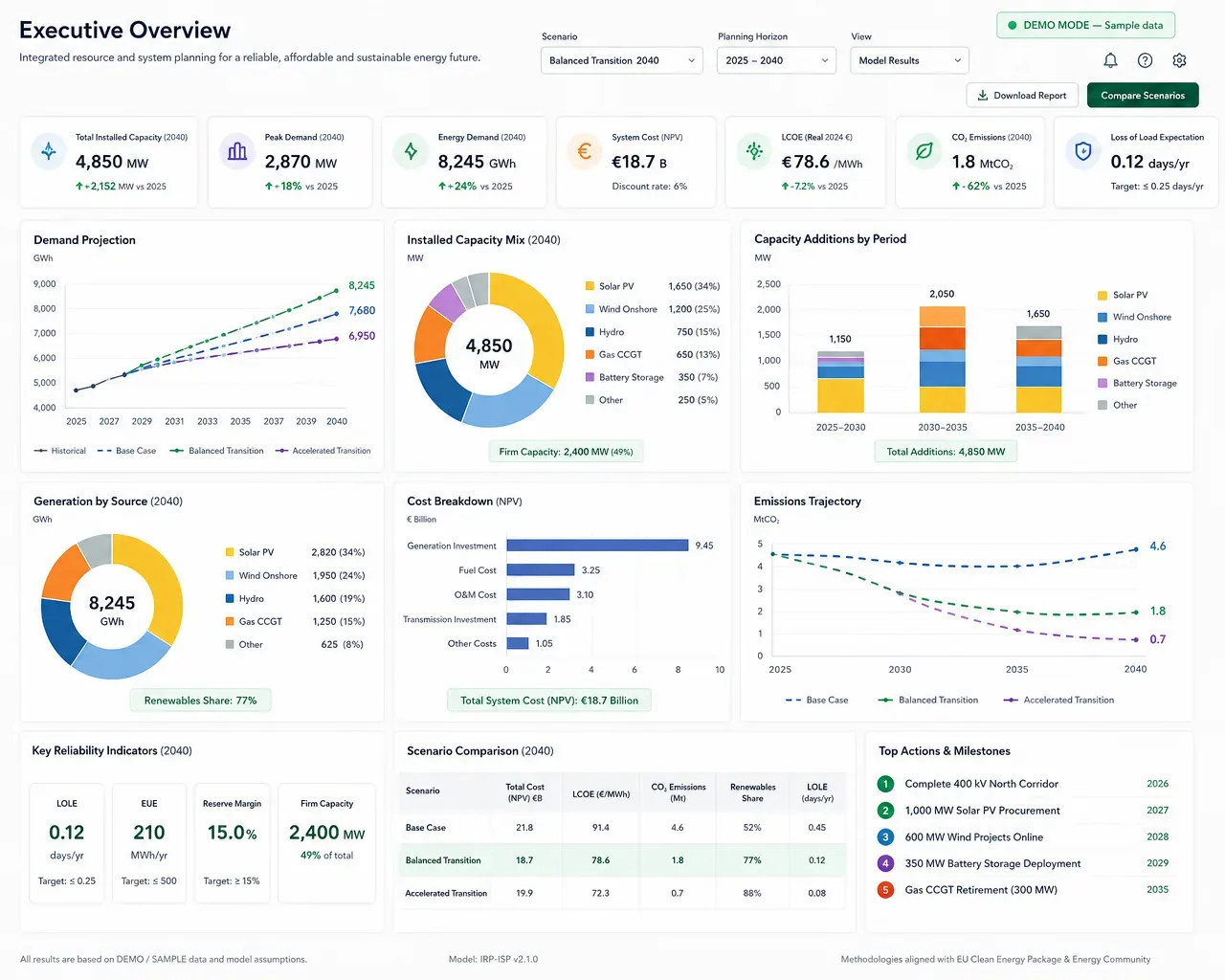The image size is (1225, 980).
Task: Click the Renewables Share 77% pill
Action: [x=200, y=701]
